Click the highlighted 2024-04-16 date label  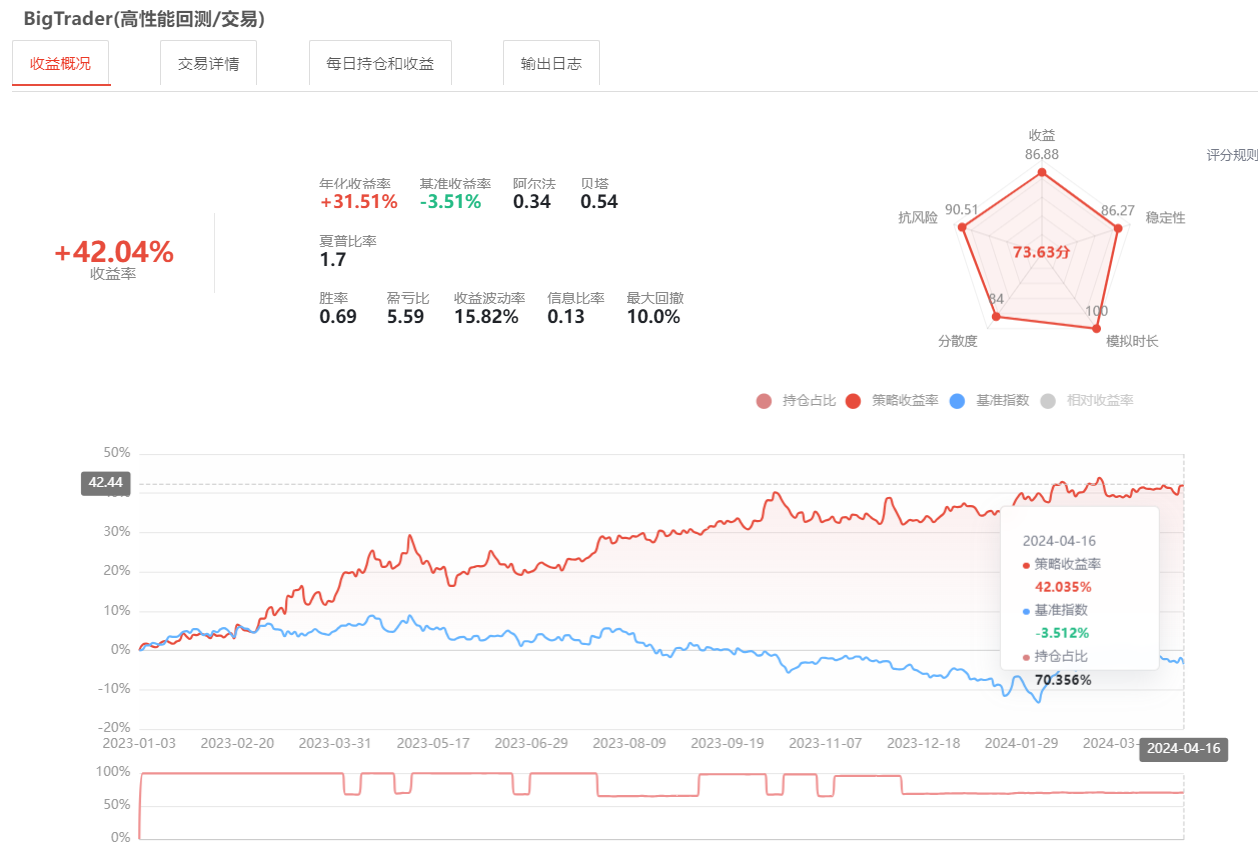tap(1183, 749)
